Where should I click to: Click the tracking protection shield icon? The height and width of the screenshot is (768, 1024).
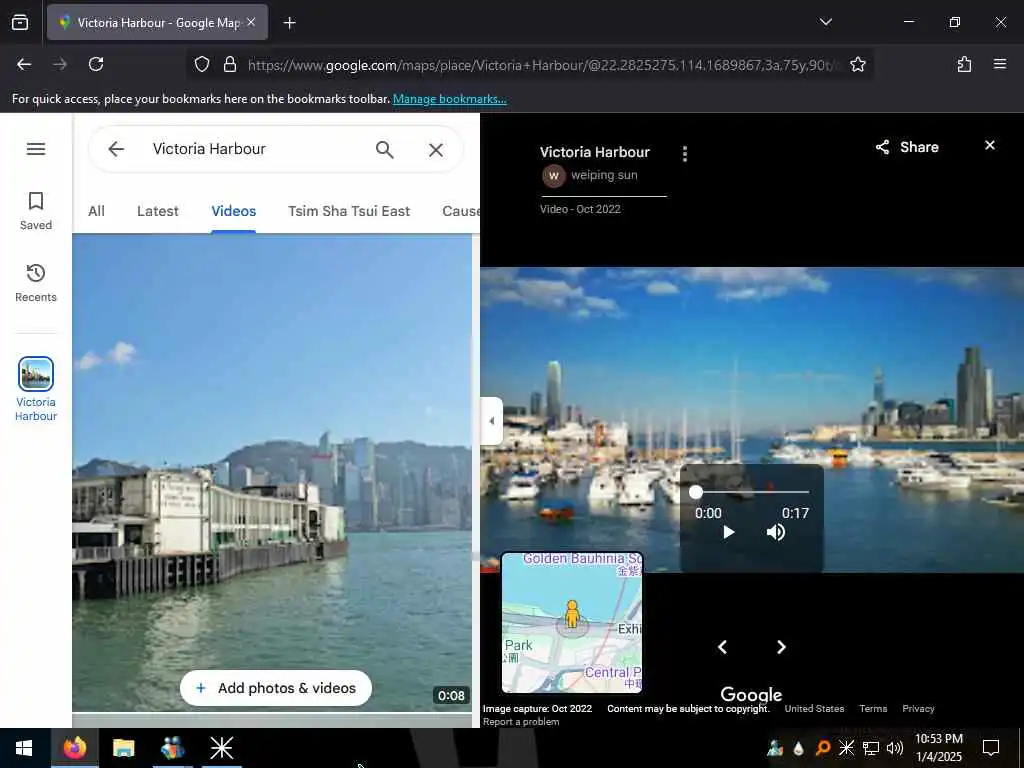coord(202,64)
